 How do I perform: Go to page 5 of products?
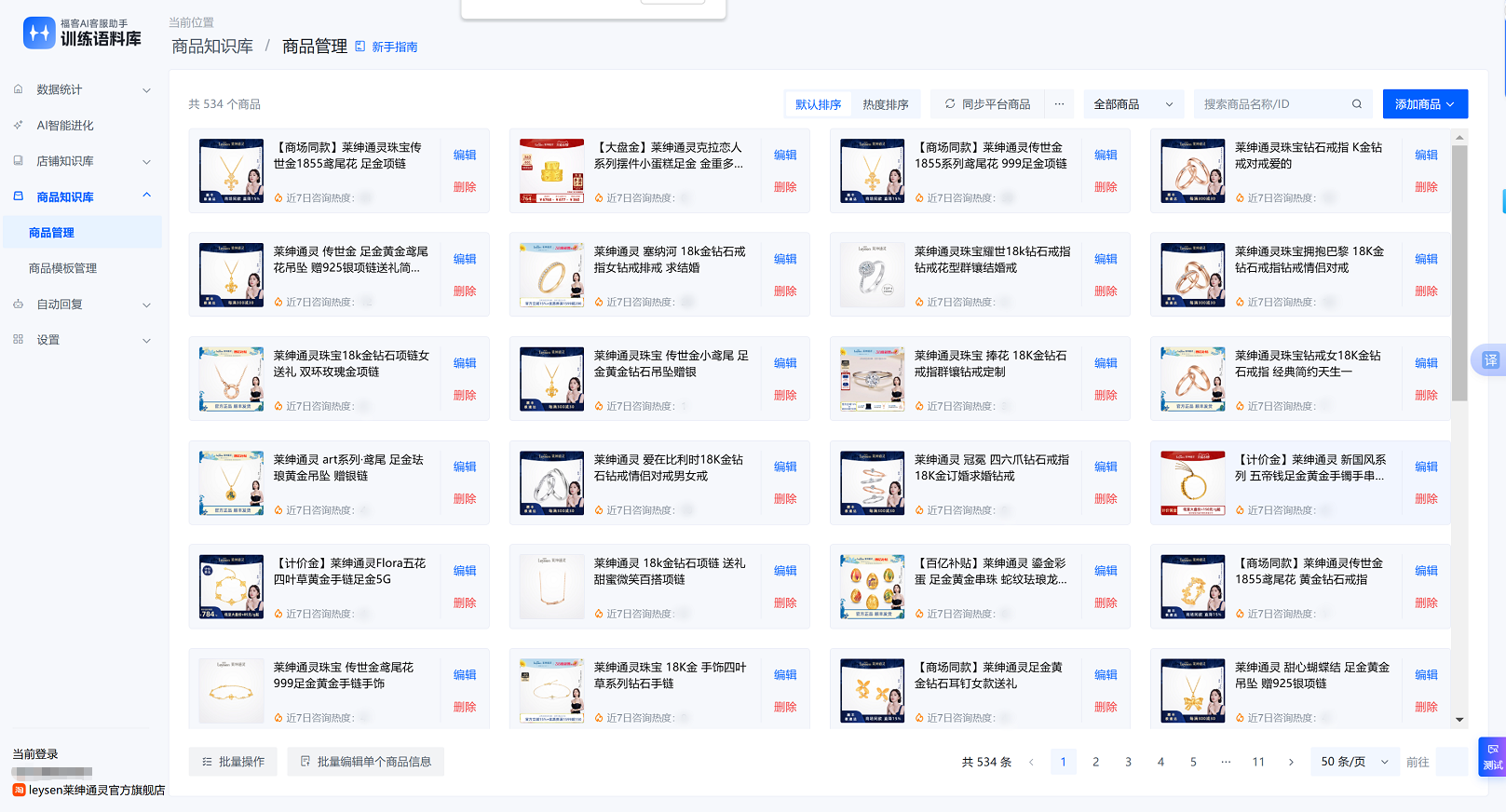pos(1193,762)
